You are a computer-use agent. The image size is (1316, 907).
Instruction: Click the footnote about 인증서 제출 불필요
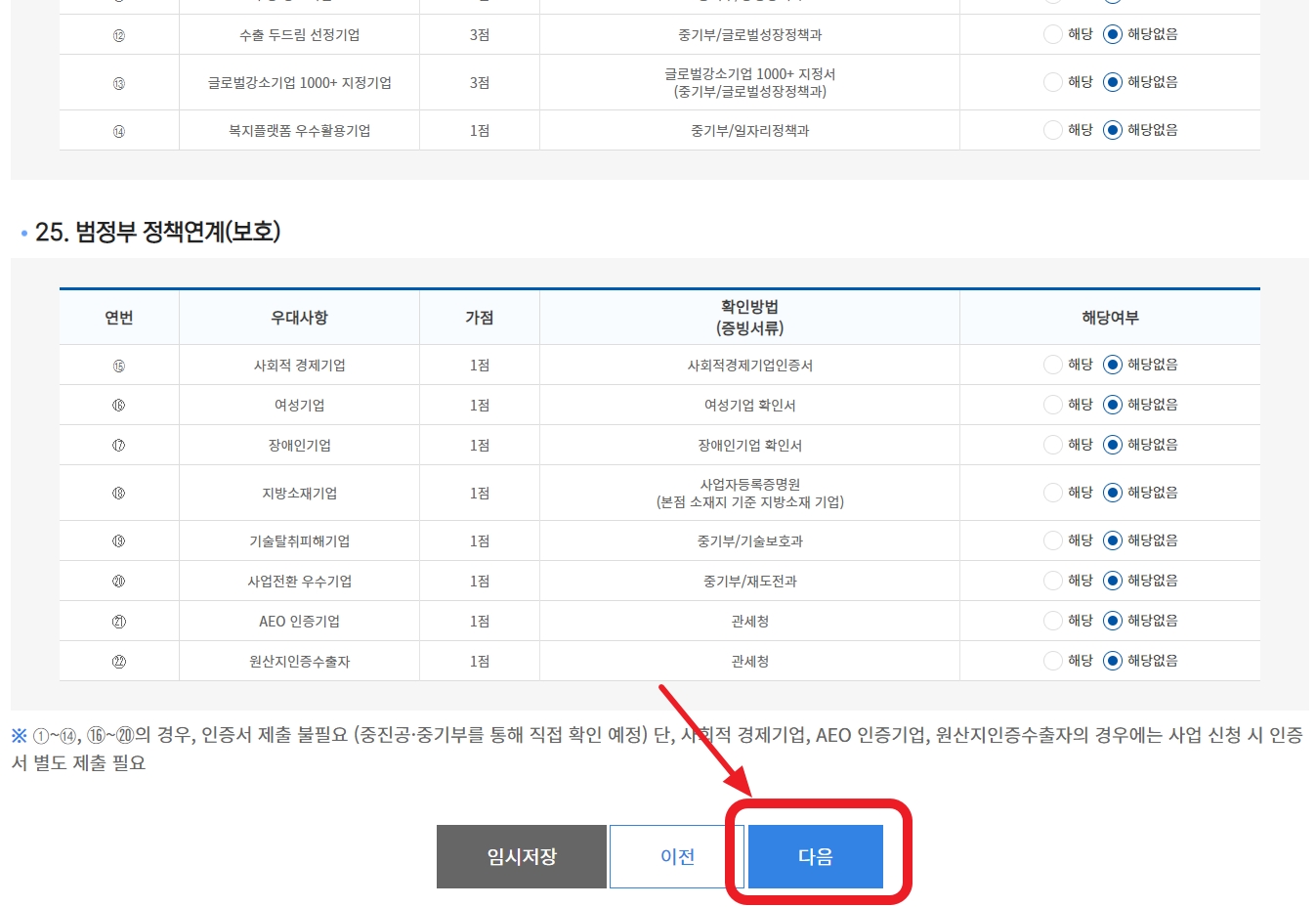coord(657,749)
